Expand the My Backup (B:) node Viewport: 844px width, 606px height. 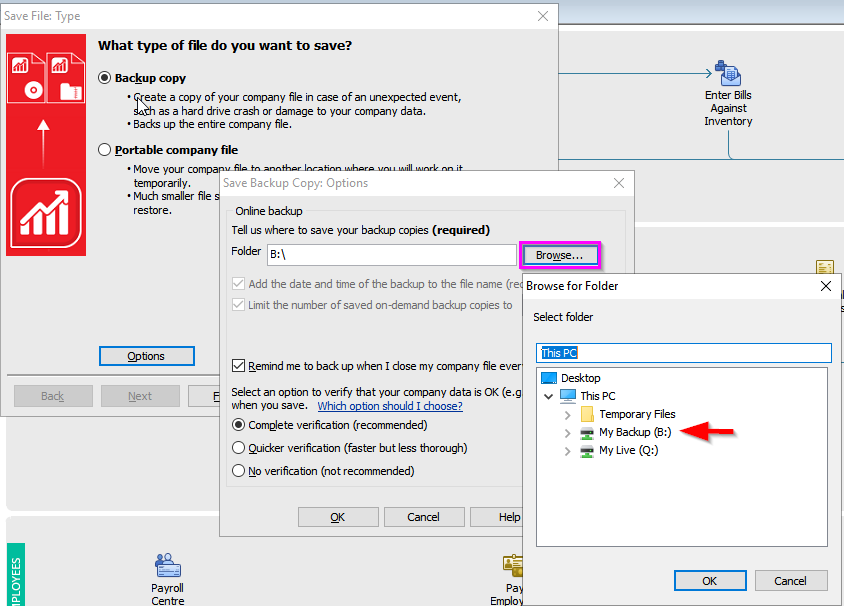[567, 433]
